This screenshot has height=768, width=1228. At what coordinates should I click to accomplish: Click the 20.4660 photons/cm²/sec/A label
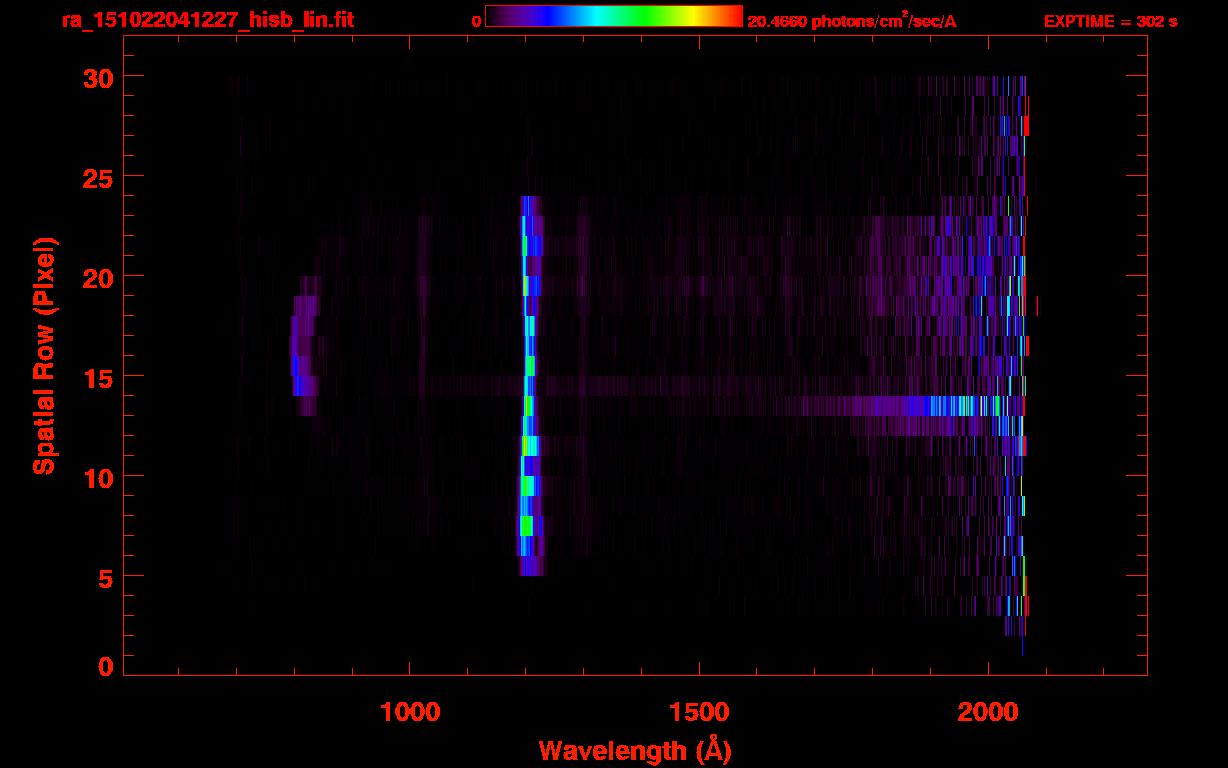852,21
